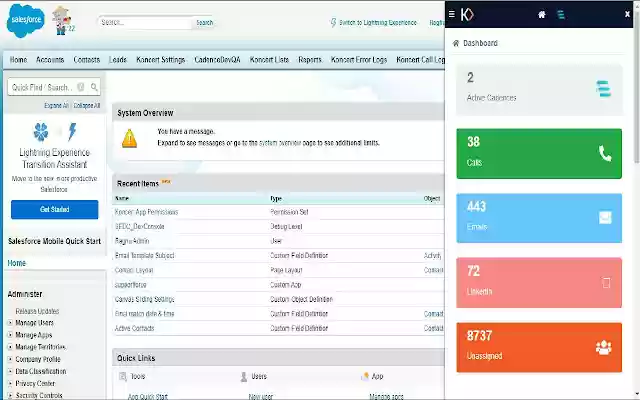Image resolution: width=640 pixels, height=400 pixels.
Task: Open the Reports tab
Action: [x=310, y=60]
